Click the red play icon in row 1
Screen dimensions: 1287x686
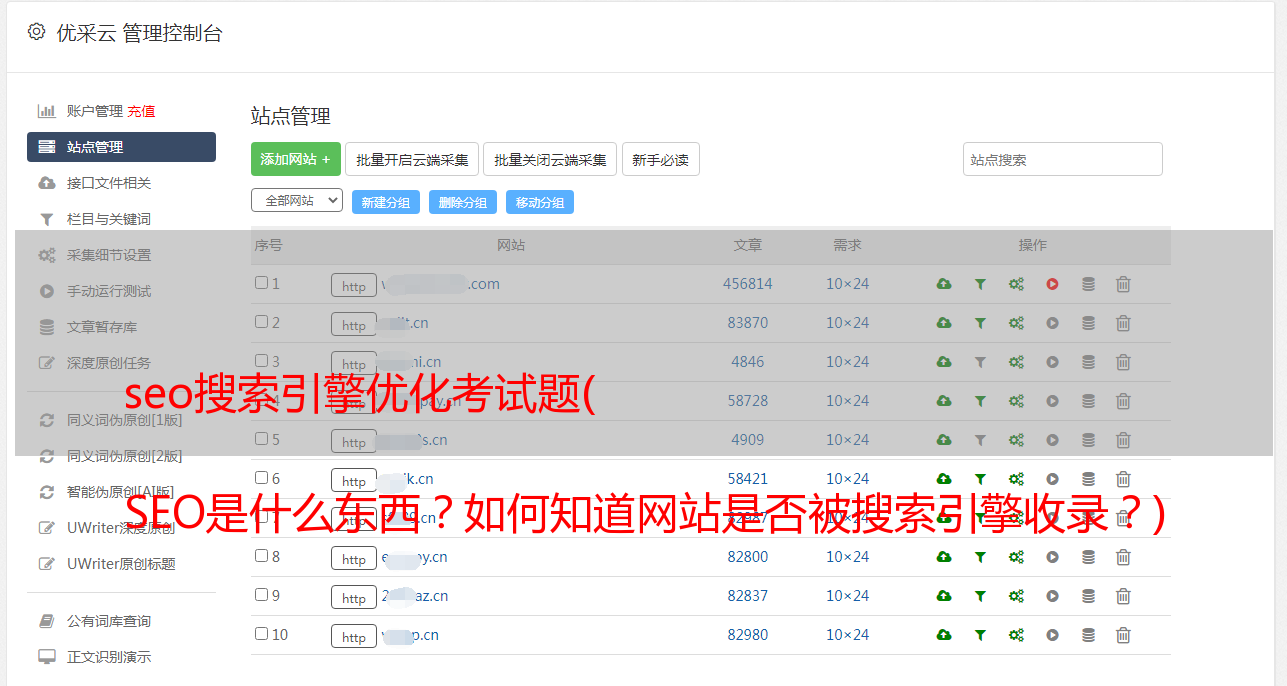[x=1052, y=284]
